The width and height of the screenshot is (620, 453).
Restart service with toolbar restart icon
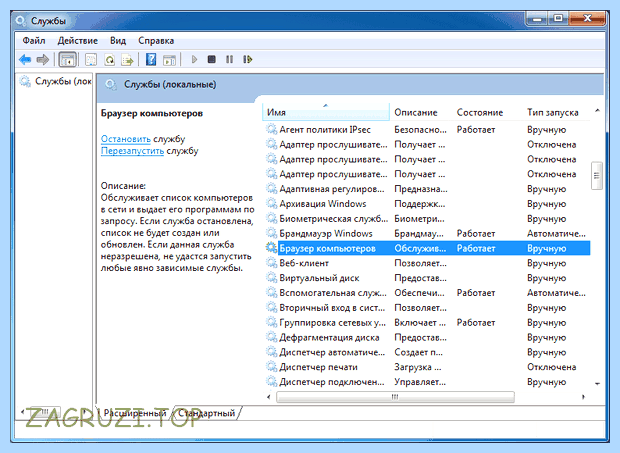click(x=248, y=60)
